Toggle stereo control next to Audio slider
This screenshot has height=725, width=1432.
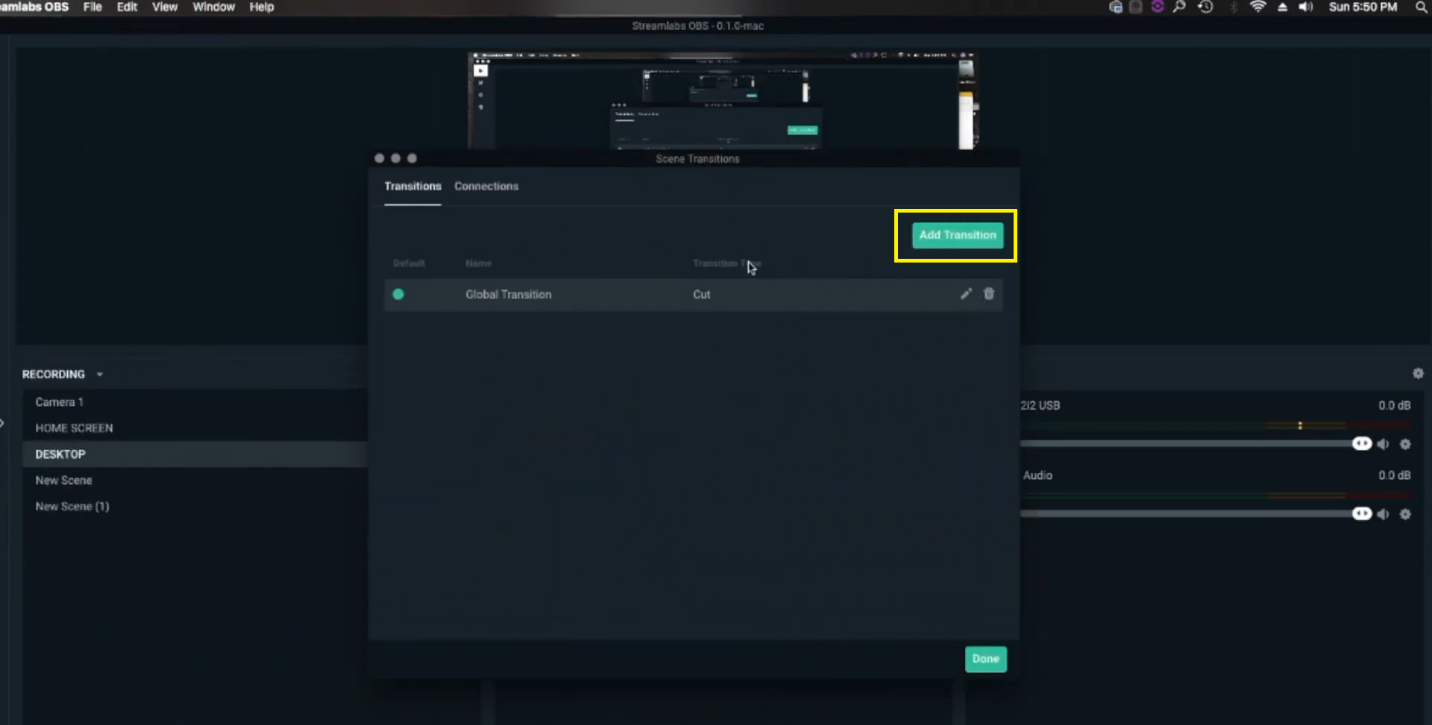pos(1361,513)
